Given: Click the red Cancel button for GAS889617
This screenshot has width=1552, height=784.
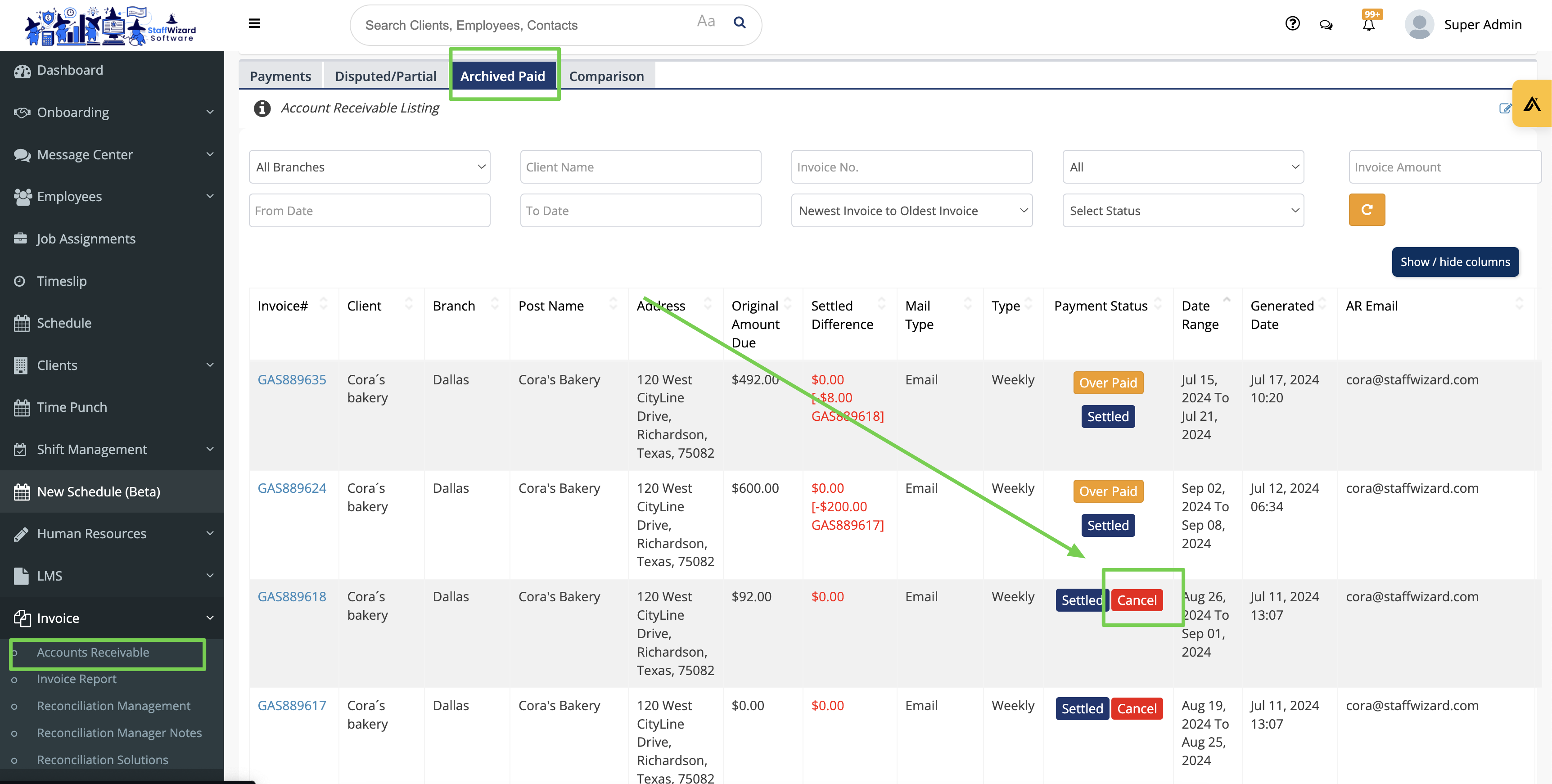Looking at the screenshot, I should click(1136, 709).
